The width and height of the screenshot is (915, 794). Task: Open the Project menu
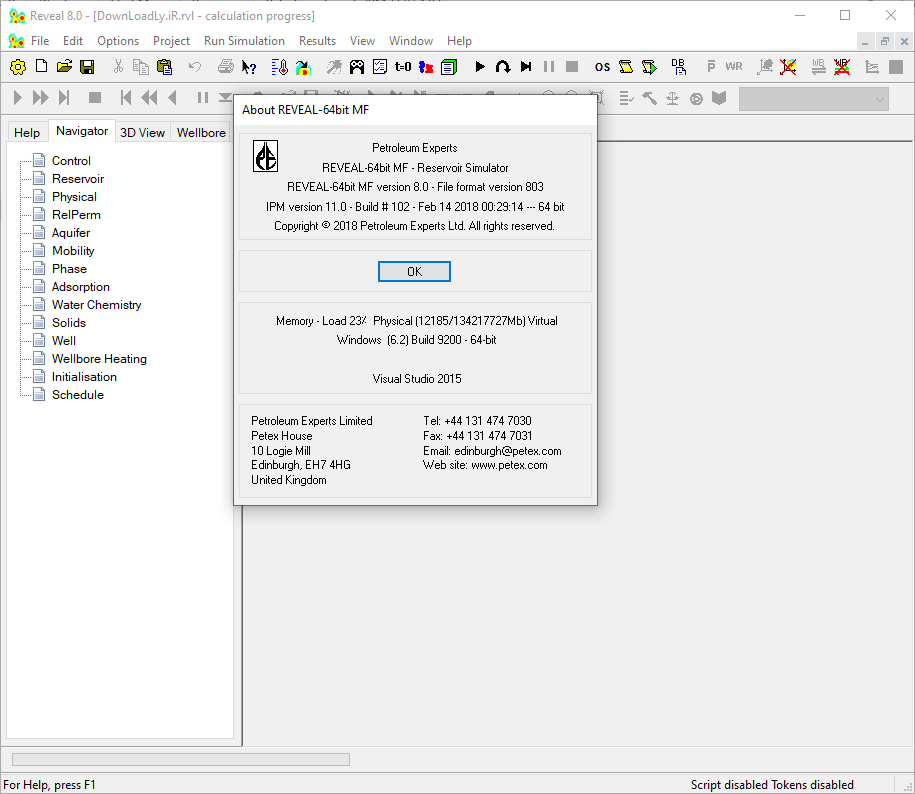pyautogui.click(x=171, y=41)
